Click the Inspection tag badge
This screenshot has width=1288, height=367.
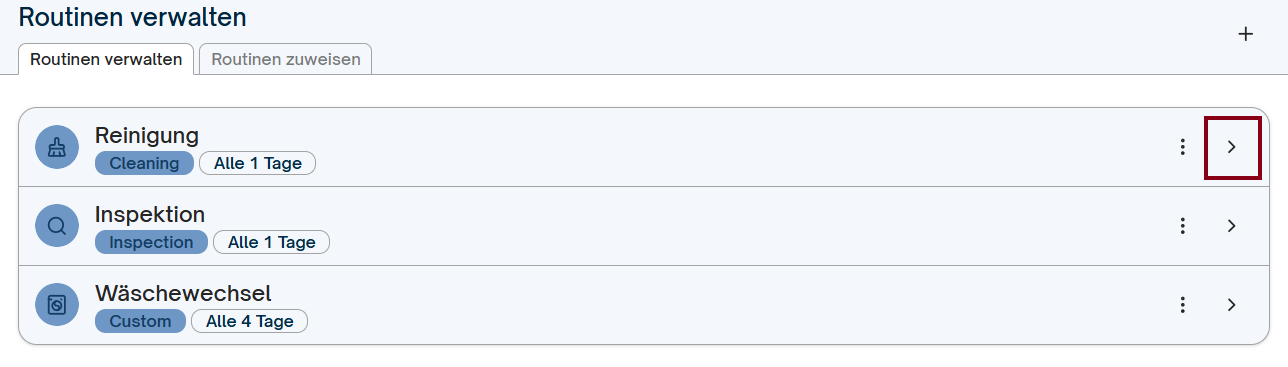pyautogui.click(x=151, y=242)
